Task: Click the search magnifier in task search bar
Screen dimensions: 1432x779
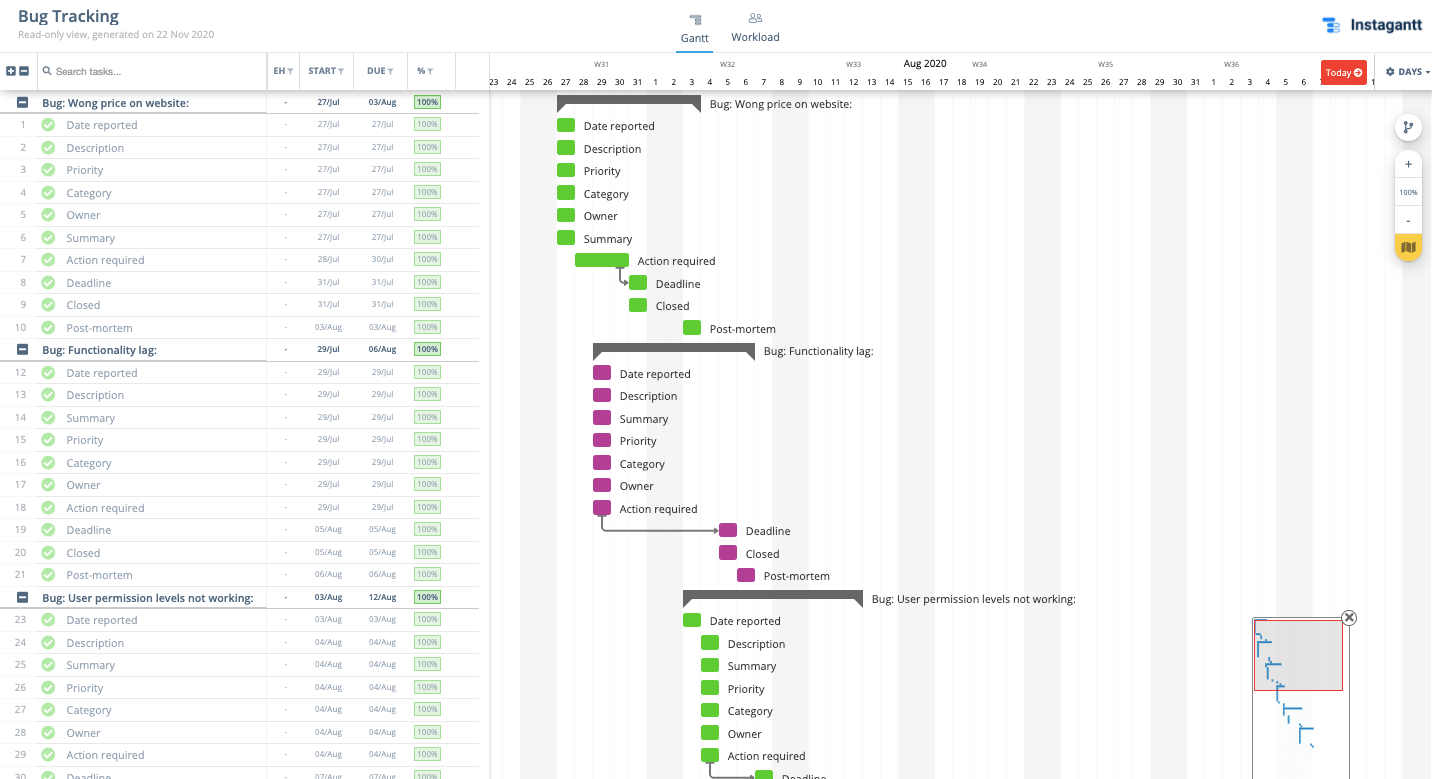Action: tap(45, 71)
